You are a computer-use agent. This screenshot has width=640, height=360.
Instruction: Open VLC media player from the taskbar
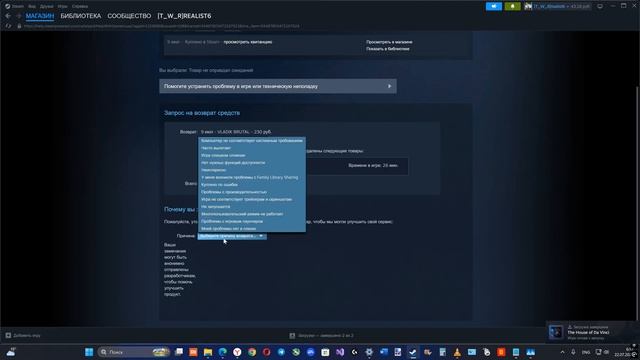pos(457,352)
